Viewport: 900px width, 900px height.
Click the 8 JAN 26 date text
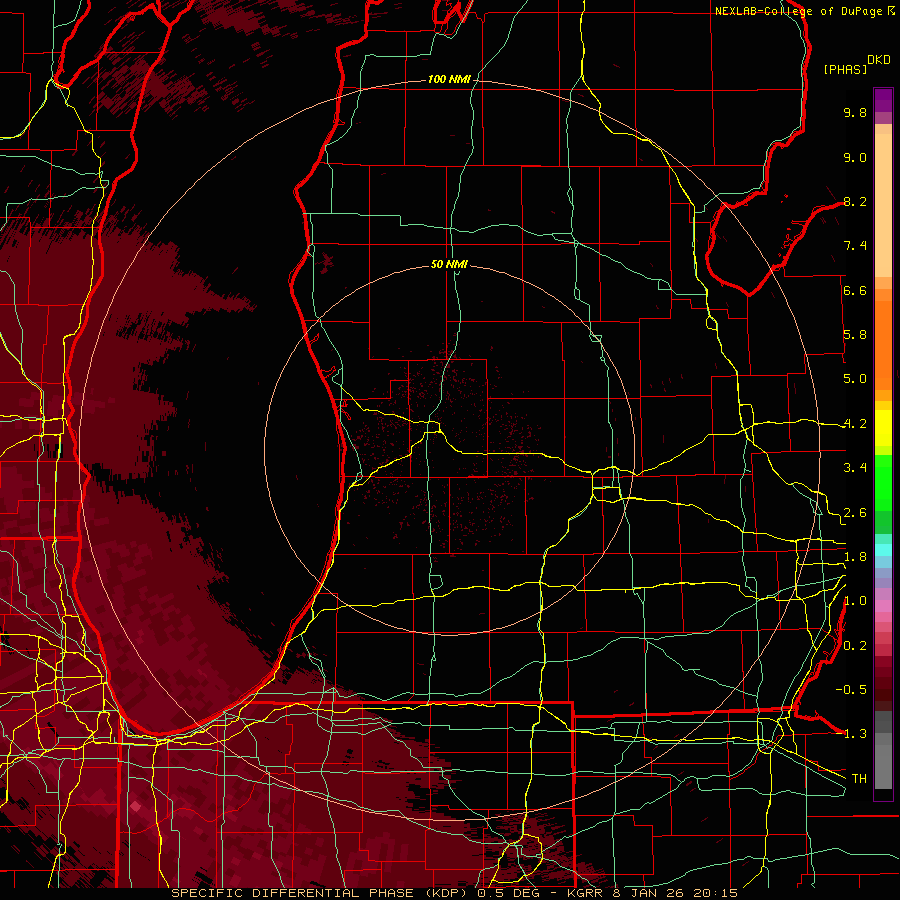pos(650,893)
